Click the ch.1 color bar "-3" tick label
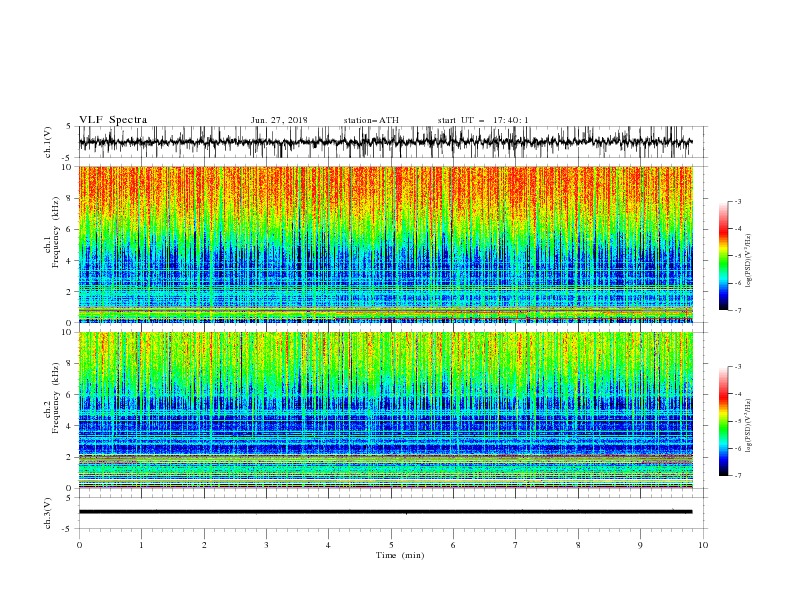 [738, 201]
